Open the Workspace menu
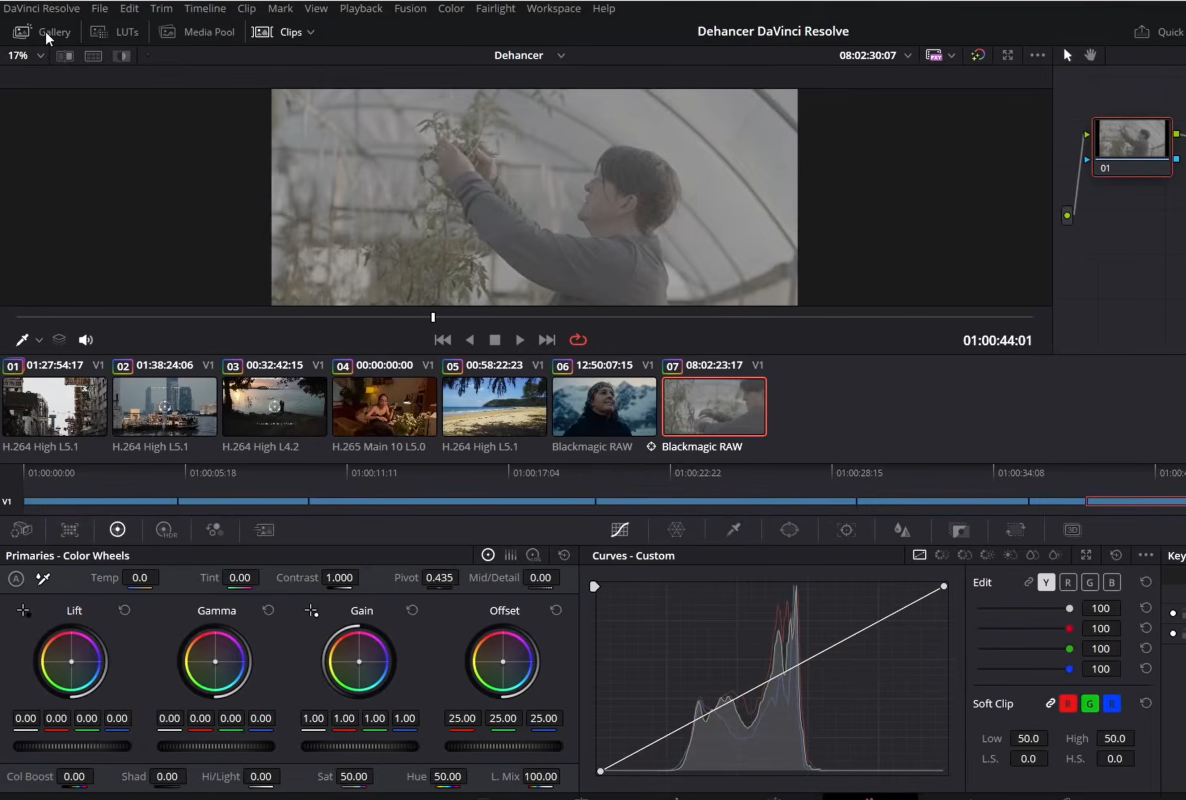Viewport: 1186px width, 800px height. point(554,8)
